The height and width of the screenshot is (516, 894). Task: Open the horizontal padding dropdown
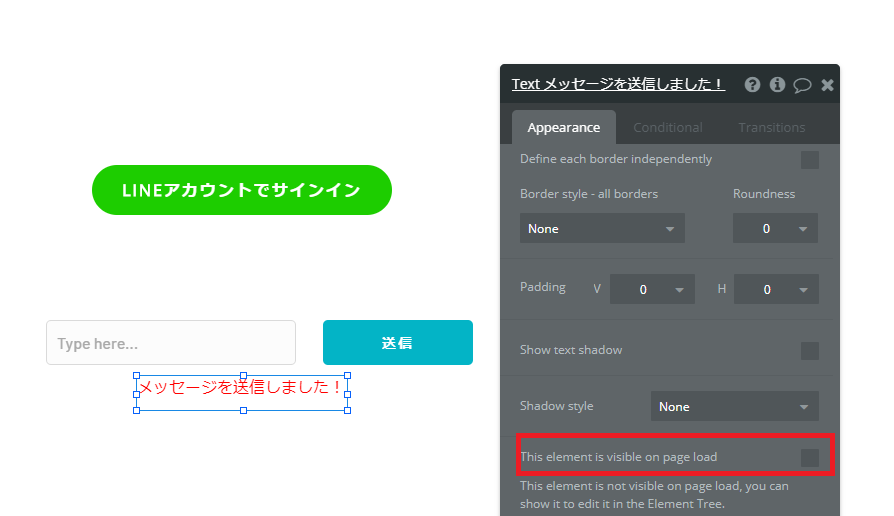(776, 289)
